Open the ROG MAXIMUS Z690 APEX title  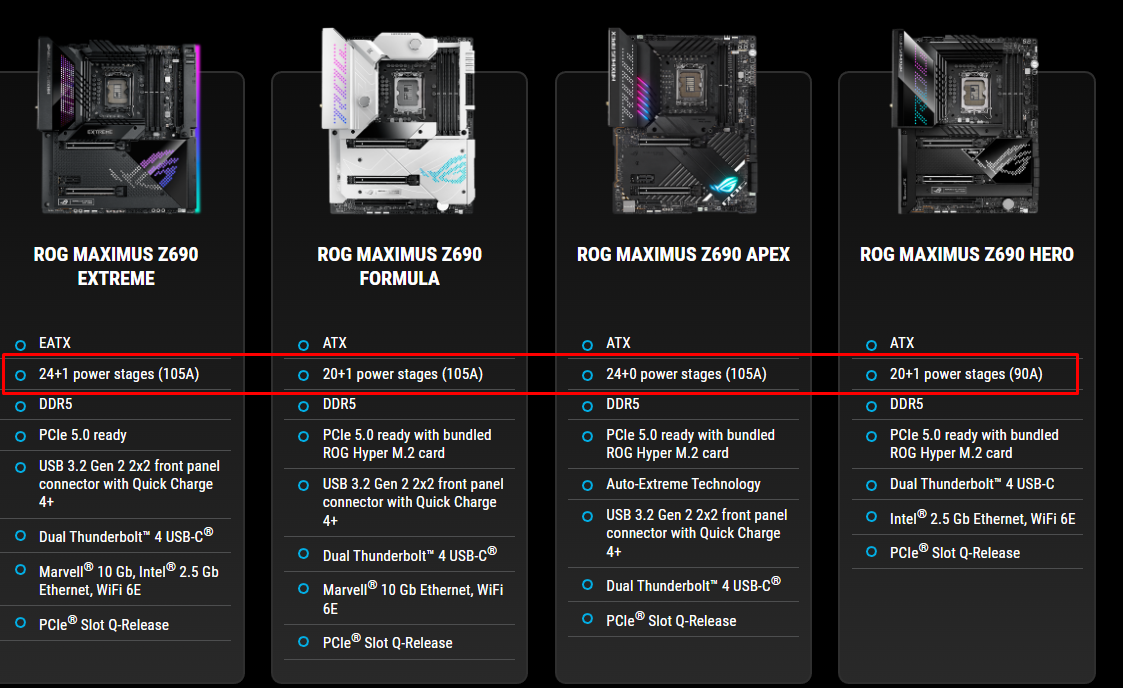683,254
